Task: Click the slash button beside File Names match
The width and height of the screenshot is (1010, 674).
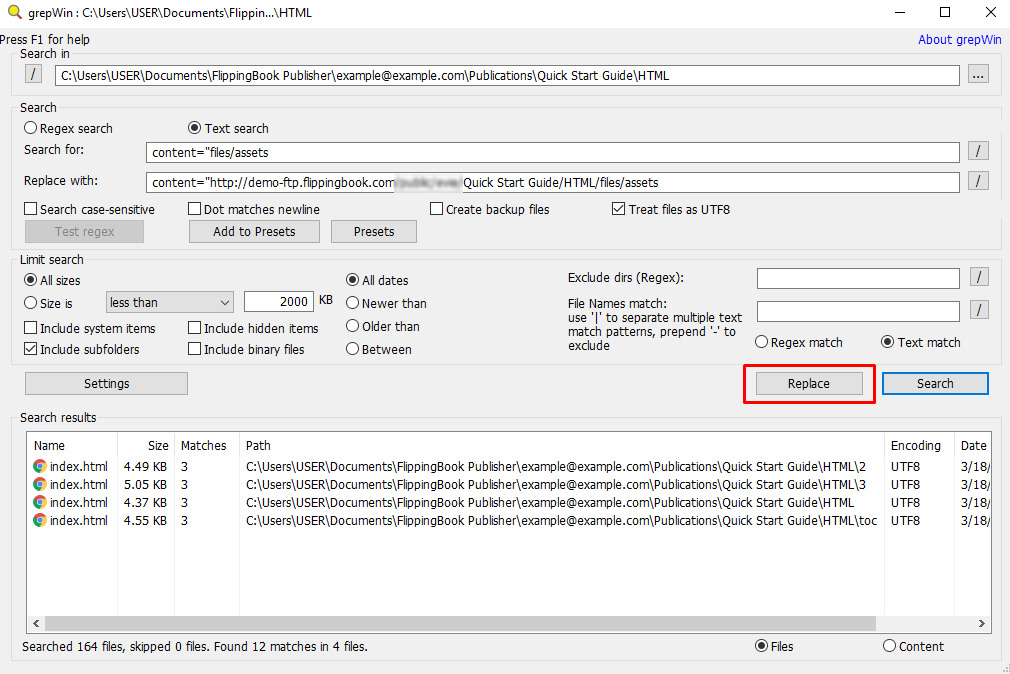Action: click(979, 310)
